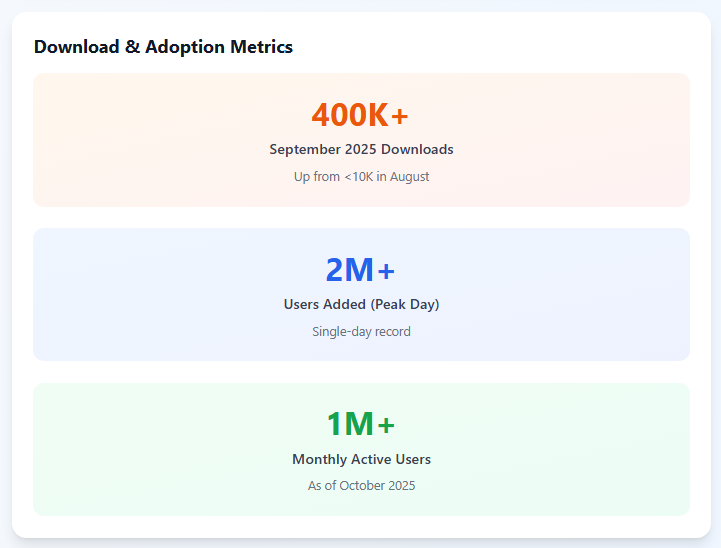Click the plus sign after 1M
The height and width of the screenshot is (548, 721).
386,427
